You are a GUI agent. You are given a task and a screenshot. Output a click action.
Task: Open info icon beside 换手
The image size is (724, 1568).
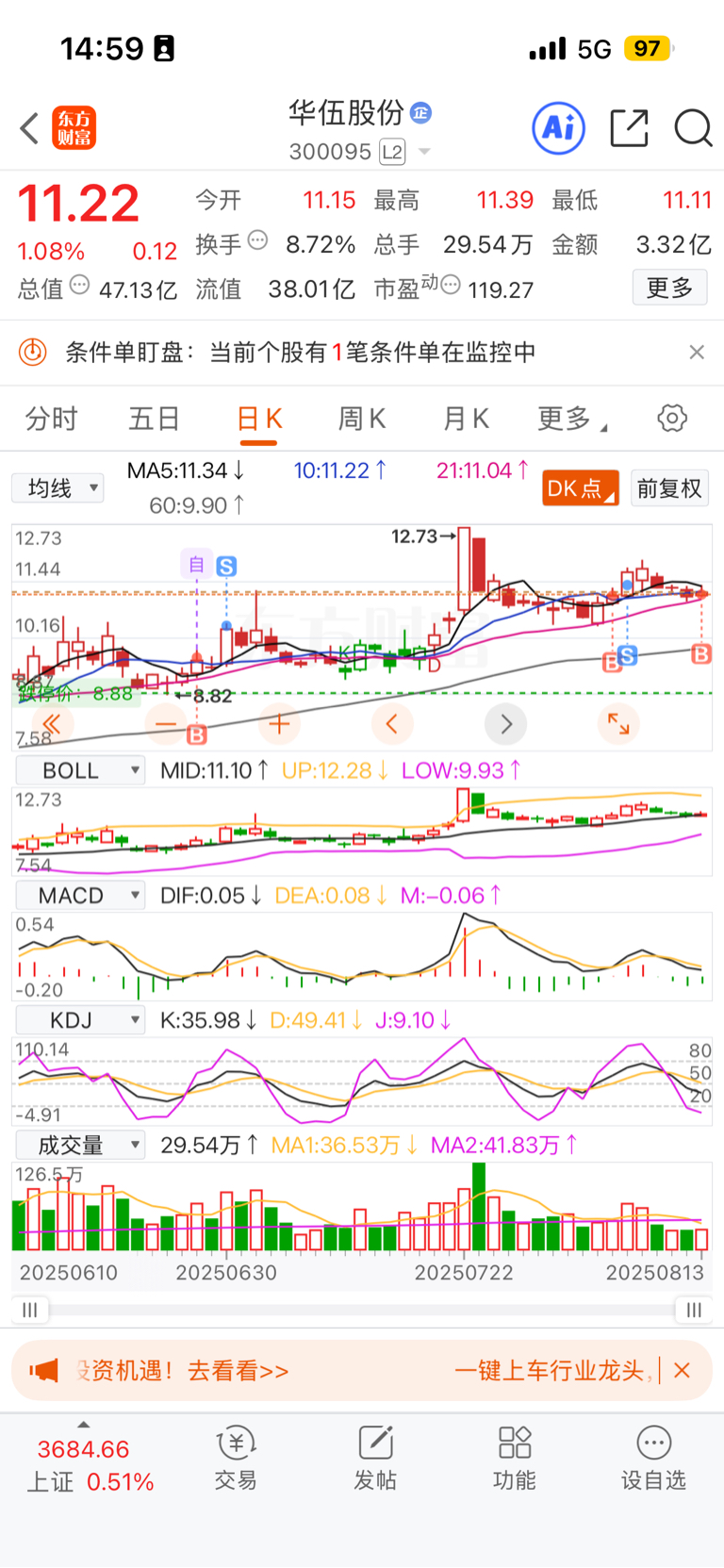pos(257,240)
